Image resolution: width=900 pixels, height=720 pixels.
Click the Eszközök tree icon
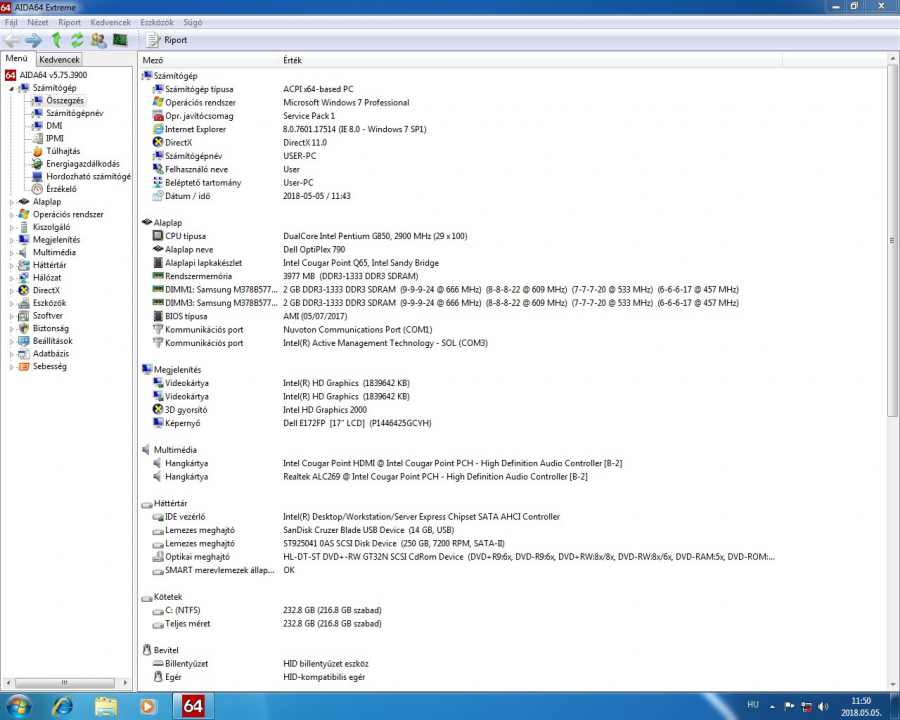(24, 303)
